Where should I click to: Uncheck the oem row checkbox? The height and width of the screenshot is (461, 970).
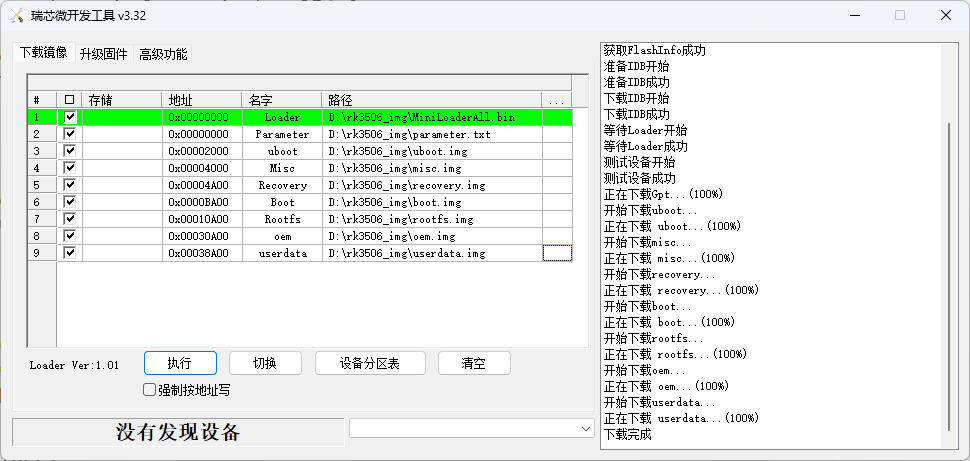tap(70, 236)
